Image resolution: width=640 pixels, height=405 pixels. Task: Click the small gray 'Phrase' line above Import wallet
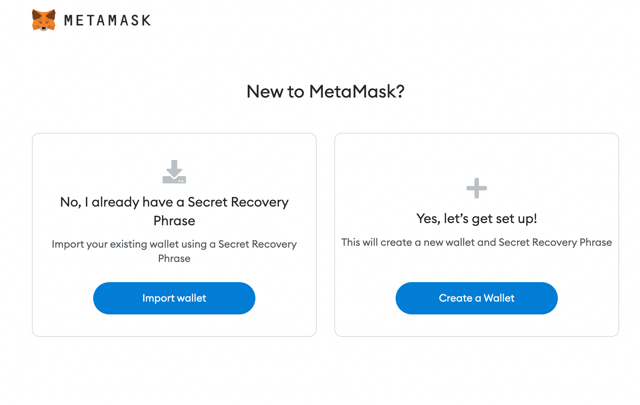click(174, 258)
